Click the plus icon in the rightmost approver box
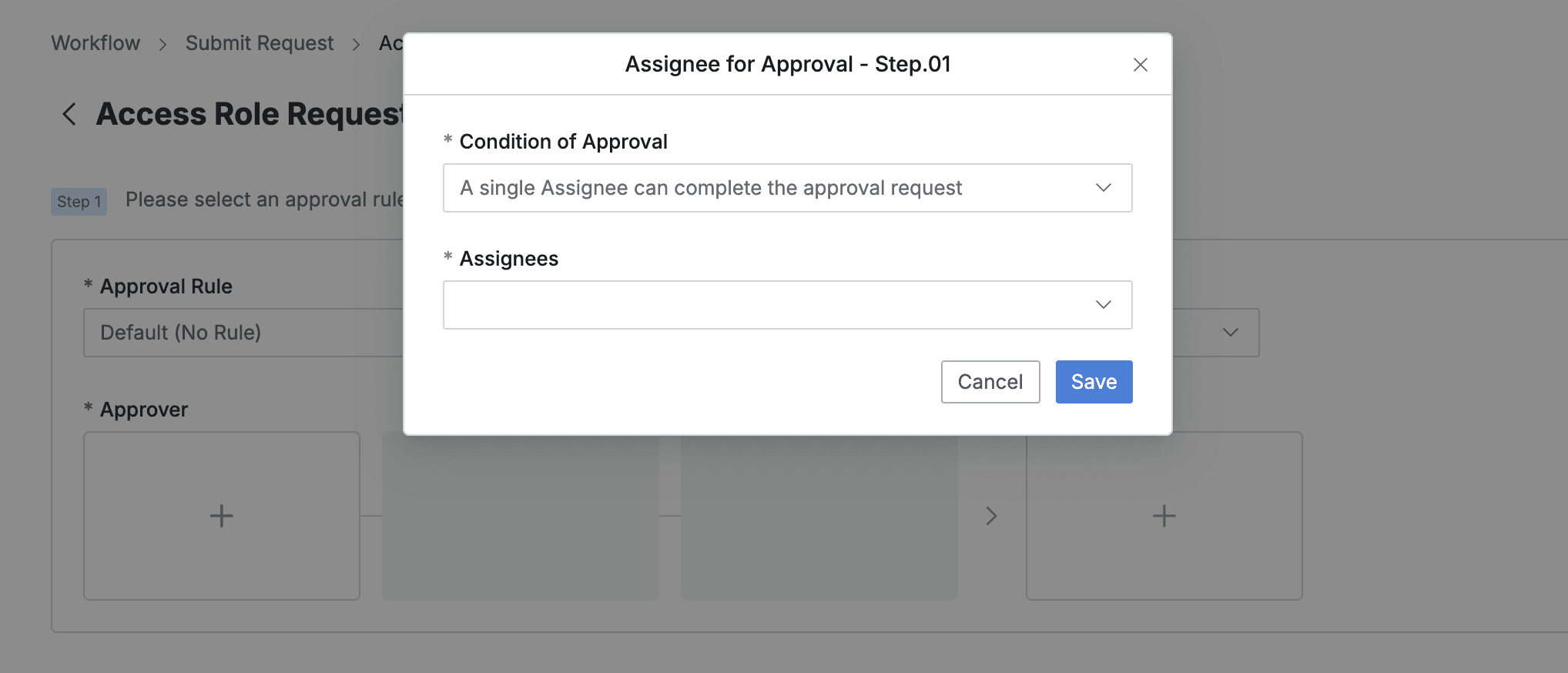The image size is (1568, 673). point(1164,516)
